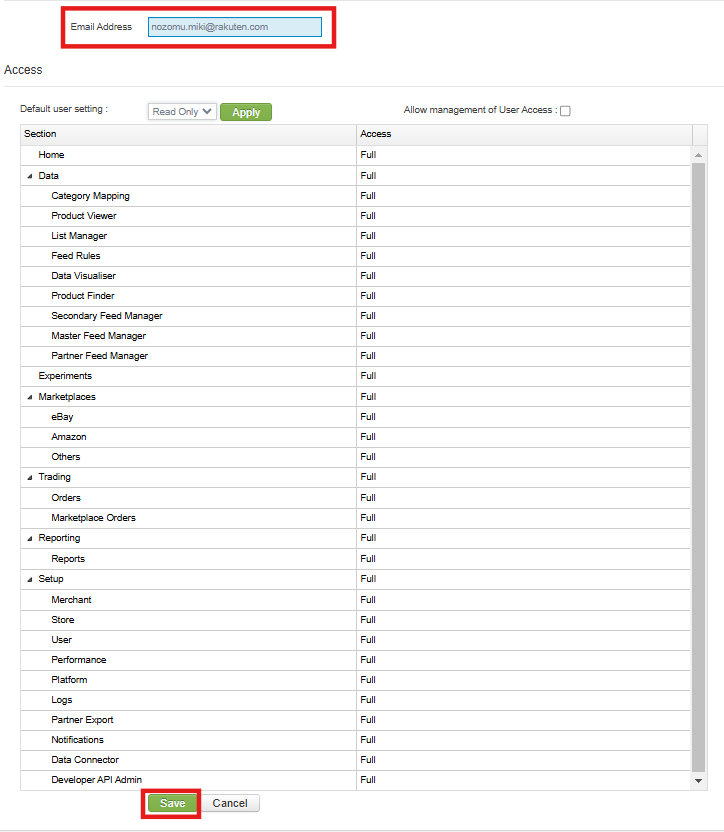Click the Section column header
Image resolution: width=724 pixels, height=832 pixels.
coord(188,134)
